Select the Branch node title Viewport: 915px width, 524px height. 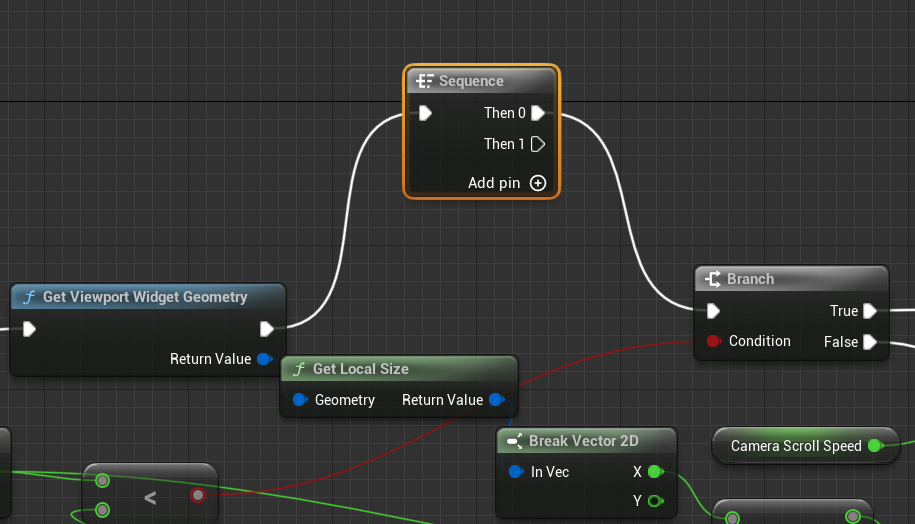pyautogui.click(x=750, y=279)
